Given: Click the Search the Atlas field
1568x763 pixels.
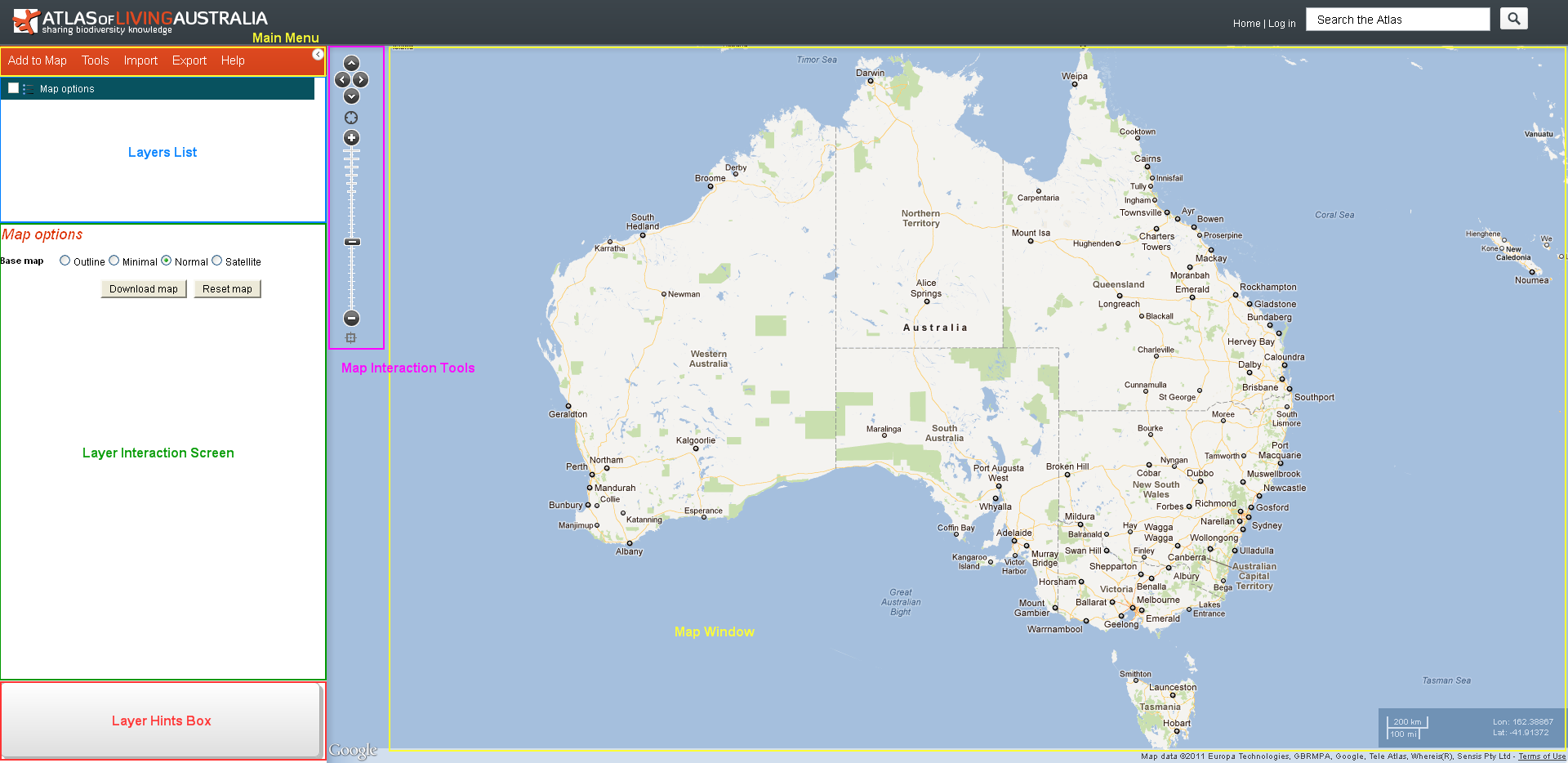Looking at the screenshot, I should point(1398,20).
